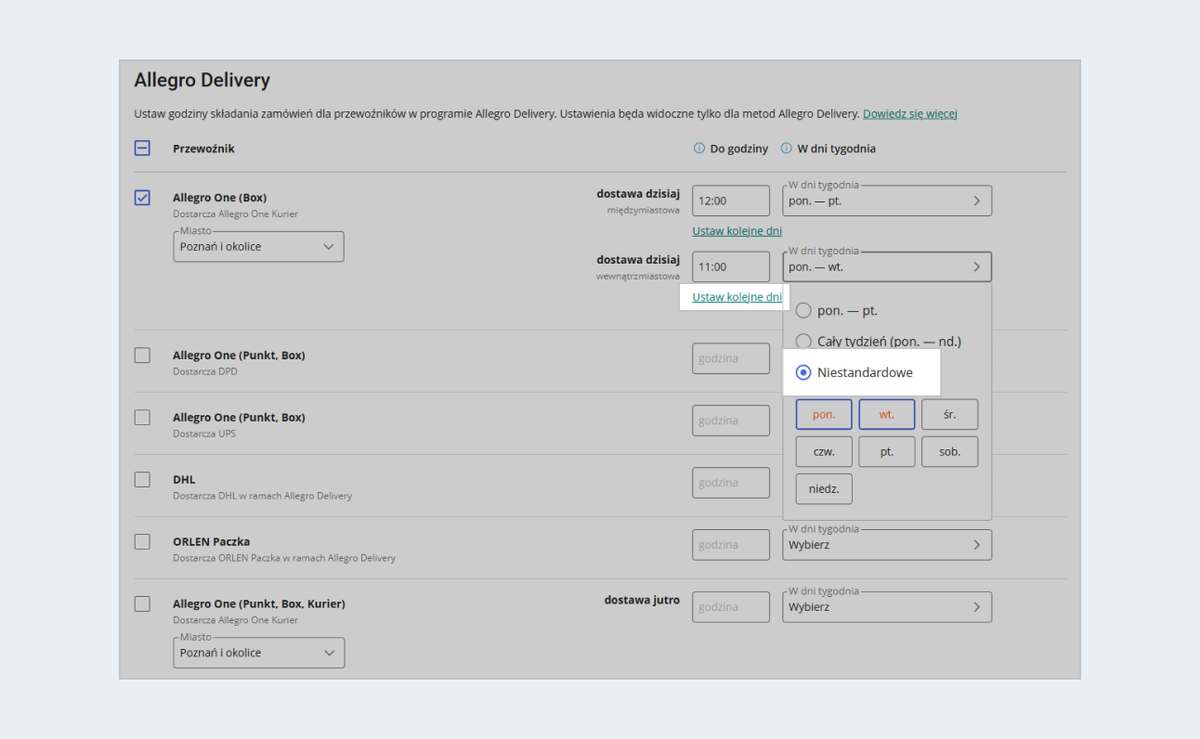Click the dostawa jutro label
The image size is (1200, 739).
pos(642,600)
